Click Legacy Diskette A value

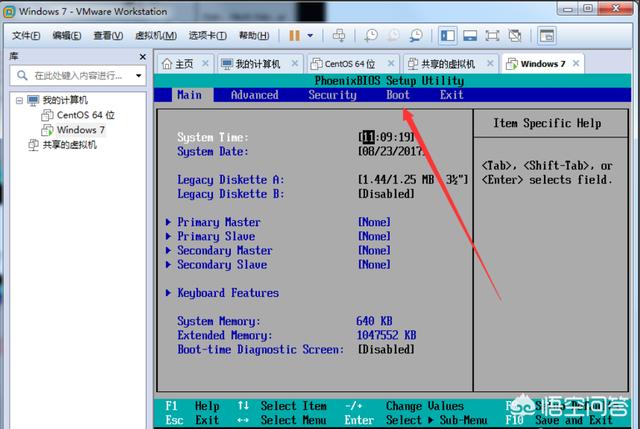click(413, 180)
